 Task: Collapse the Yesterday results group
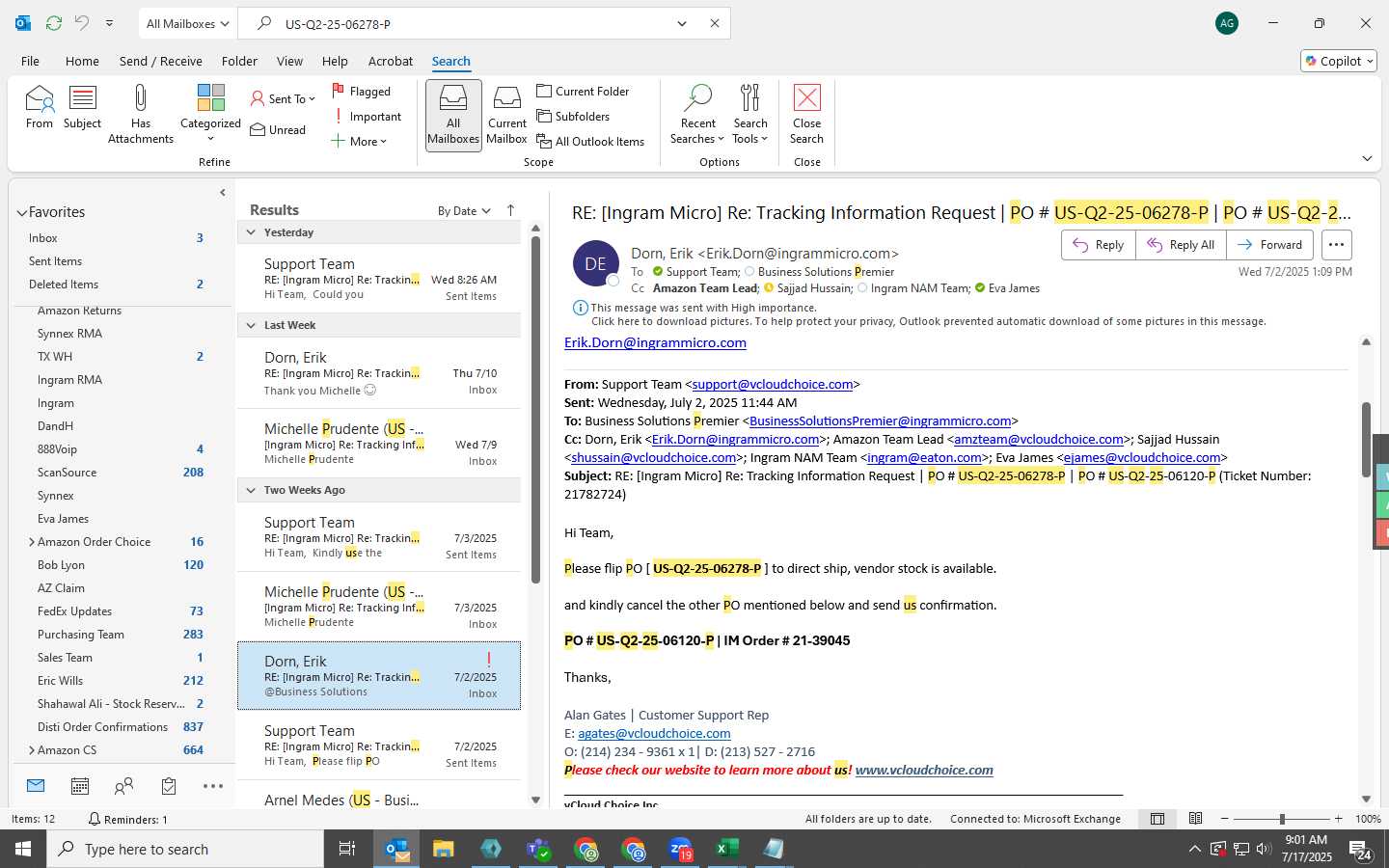pos(251,232)
